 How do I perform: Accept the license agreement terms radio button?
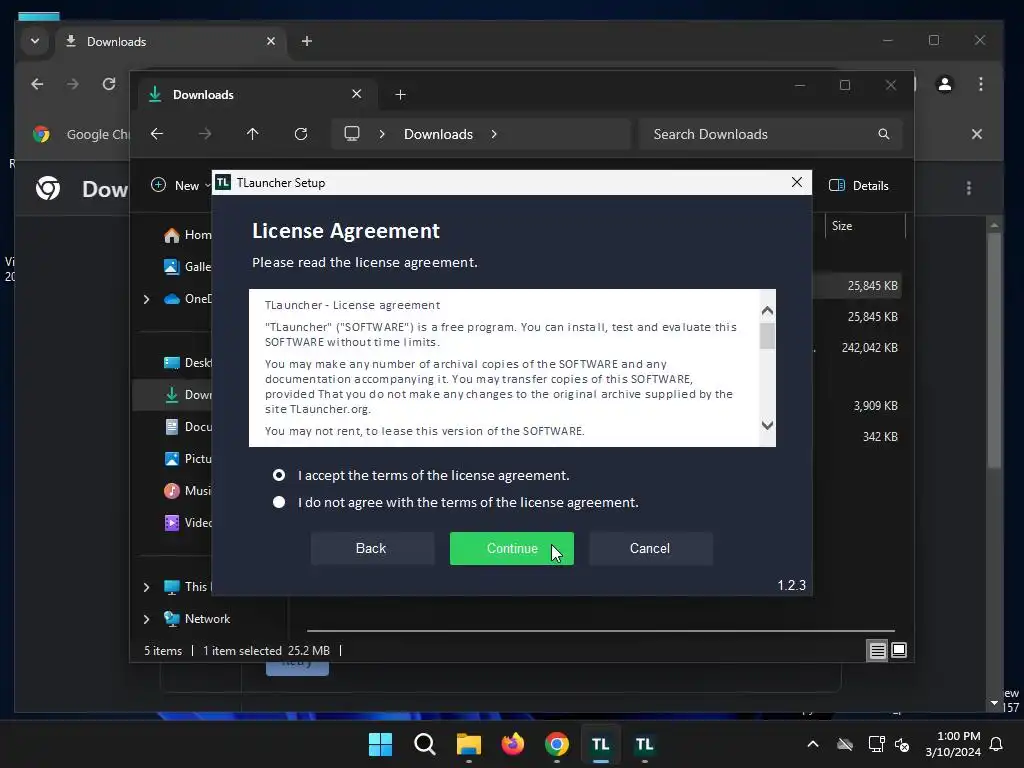coord(279,475)
